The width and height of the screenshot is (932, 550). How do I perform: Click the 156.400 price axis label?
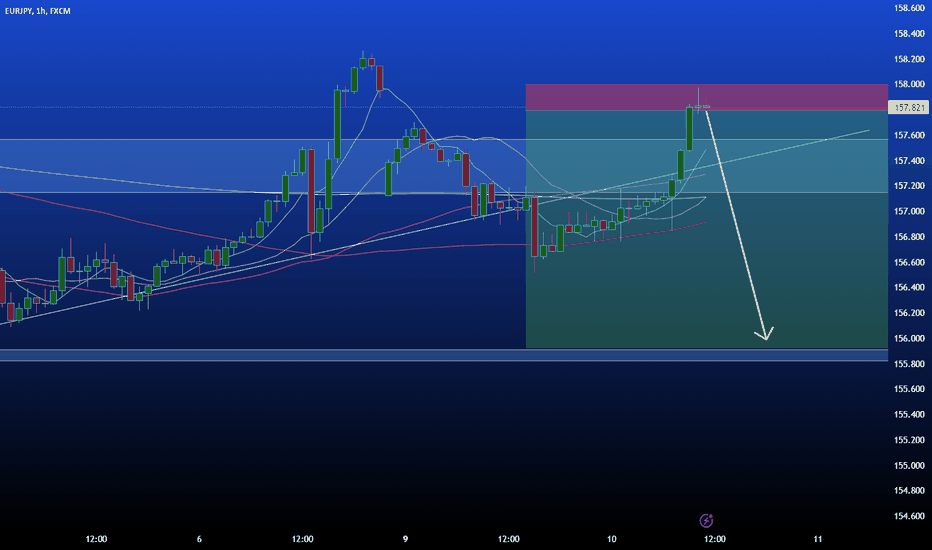click(x=909, y=287)
